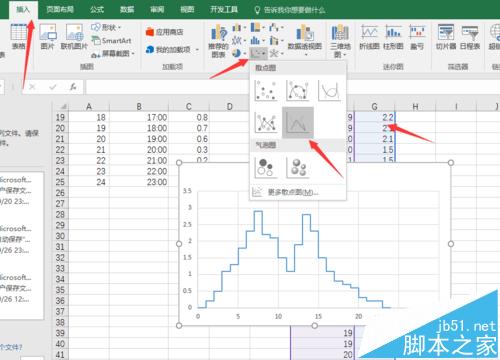Click the formula bar cancel X icon
The height and width of the screenshot is (360, 500).
point(32,87)
